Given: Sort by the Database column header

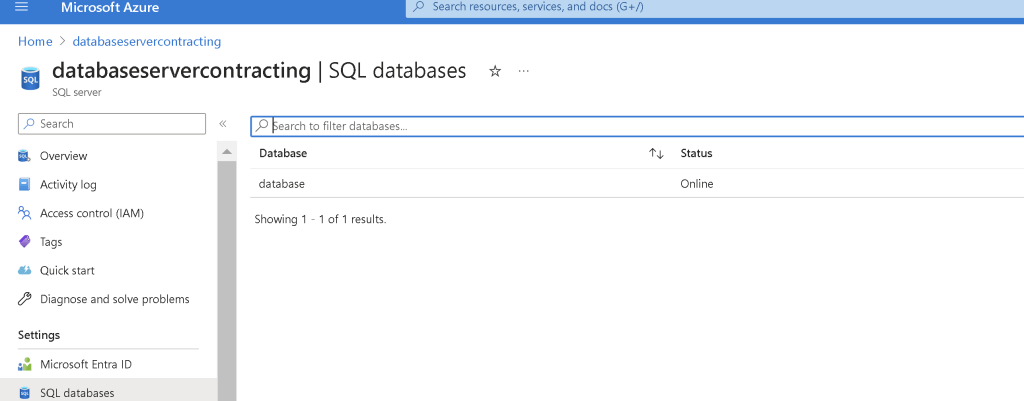Looking at the screenshot, I should coord(283,153).
